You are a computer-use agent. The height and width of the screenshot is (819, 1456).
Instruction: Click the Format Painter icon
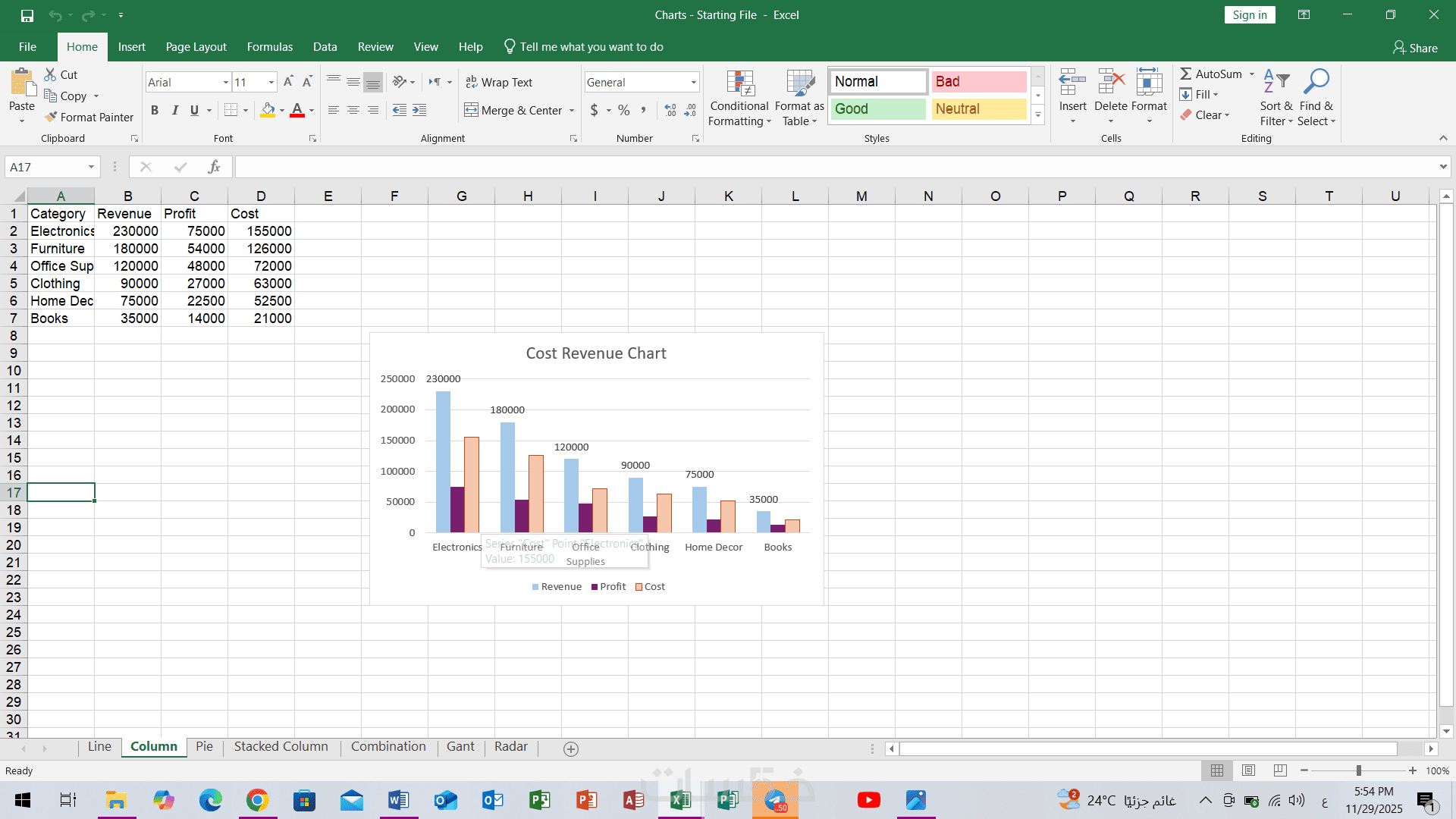(52, 117)
